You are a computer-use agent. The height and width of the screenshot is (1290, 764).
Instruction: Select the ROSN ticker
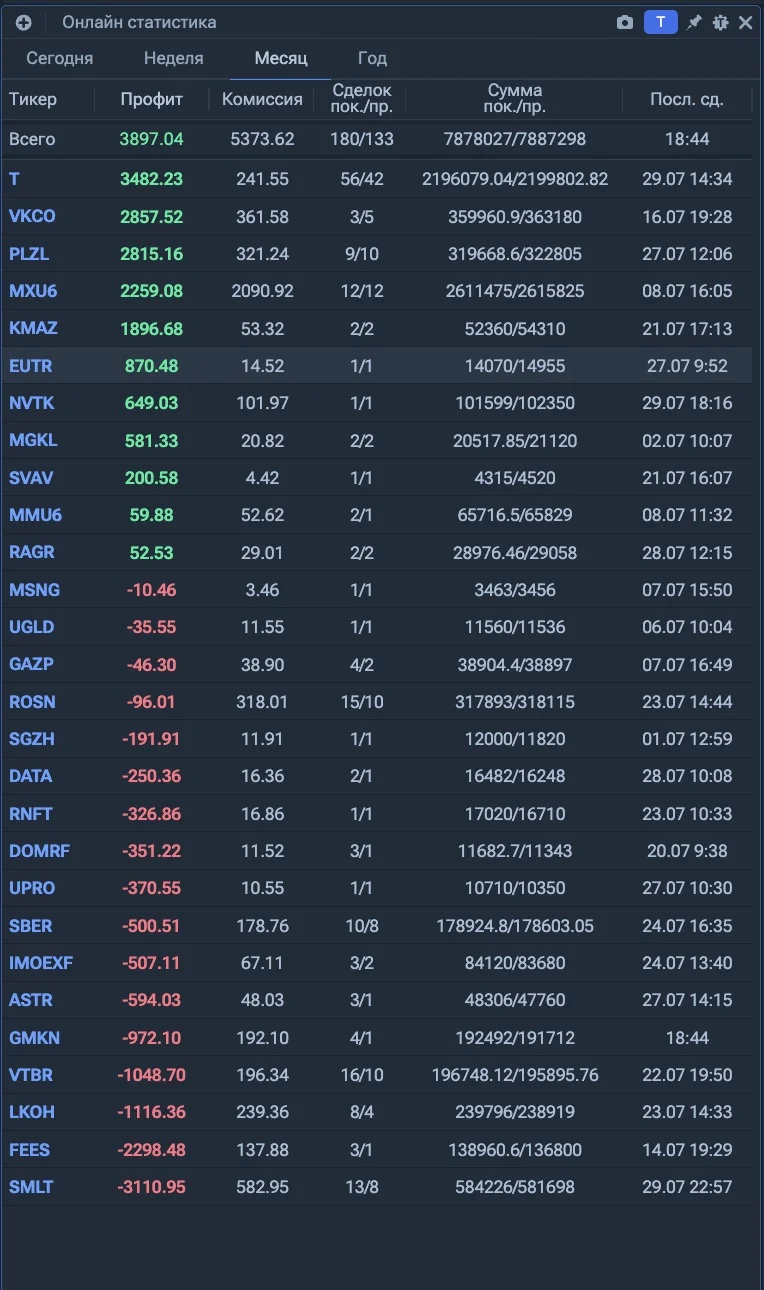(x=31, y=702)
